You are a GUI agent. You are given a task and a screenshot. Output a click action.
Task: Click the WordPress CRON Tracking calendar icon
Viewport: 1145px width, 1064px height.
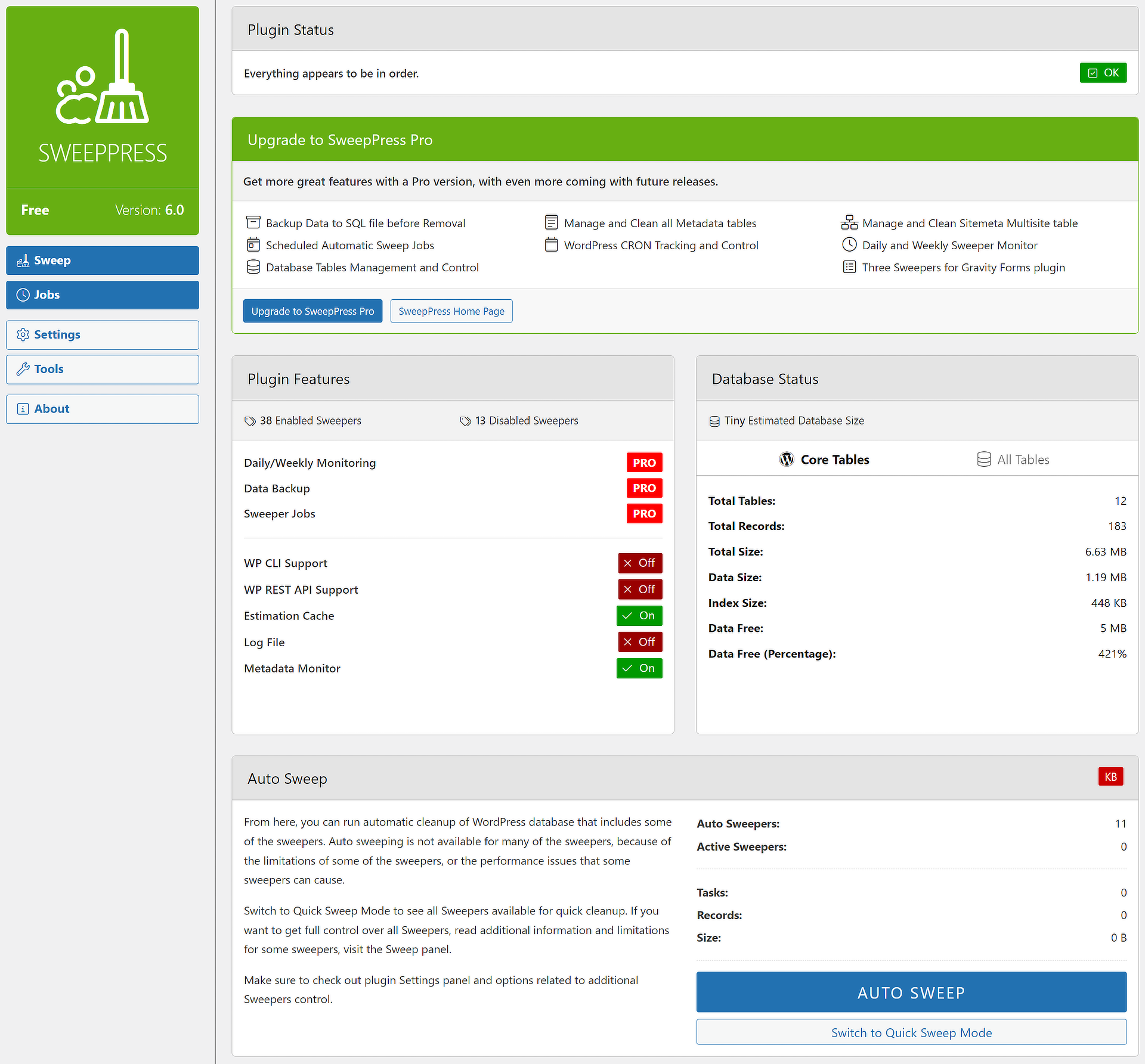[552, 245]
